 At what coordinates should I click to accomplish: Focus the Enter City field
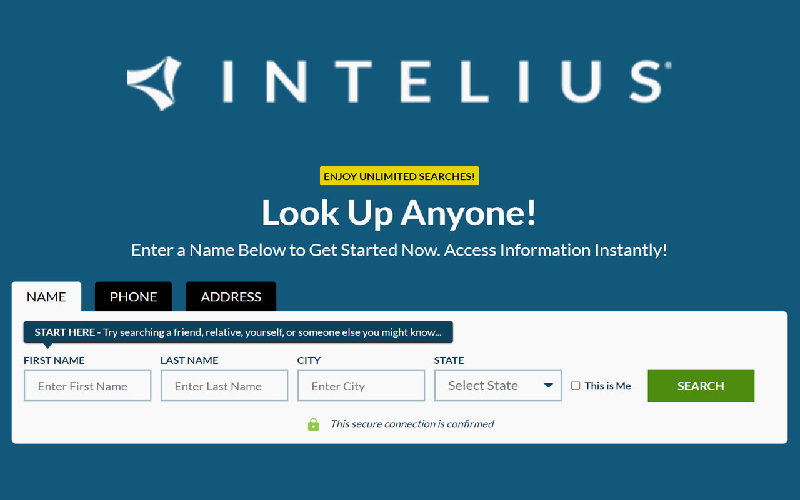(361, 386)
